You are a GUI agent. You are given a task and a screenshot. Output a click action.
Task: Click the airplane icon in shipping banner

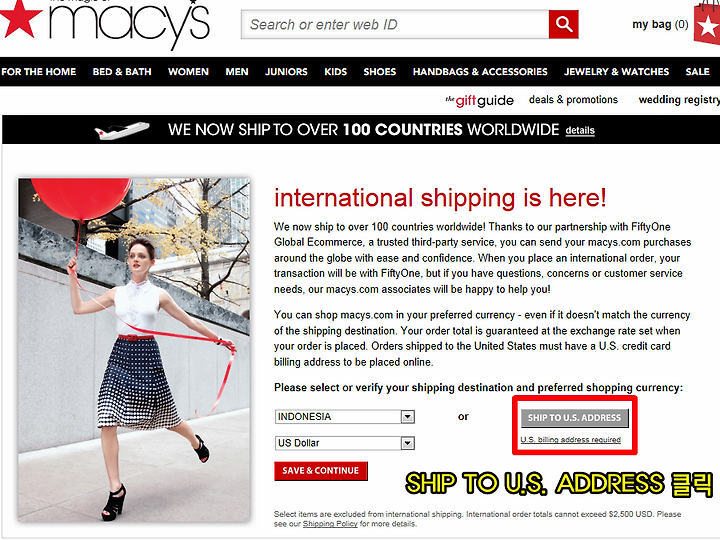[x=122, y=130]
